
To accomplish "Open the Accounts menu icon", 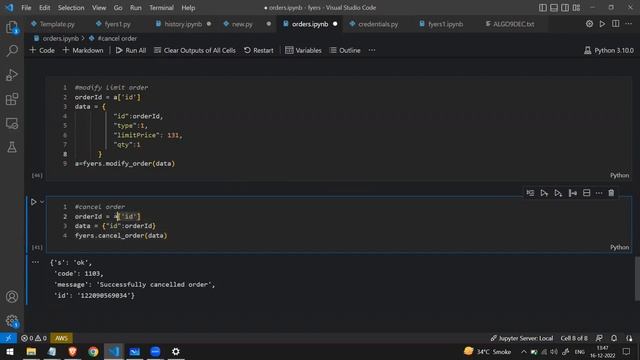I will coord(12,297).
